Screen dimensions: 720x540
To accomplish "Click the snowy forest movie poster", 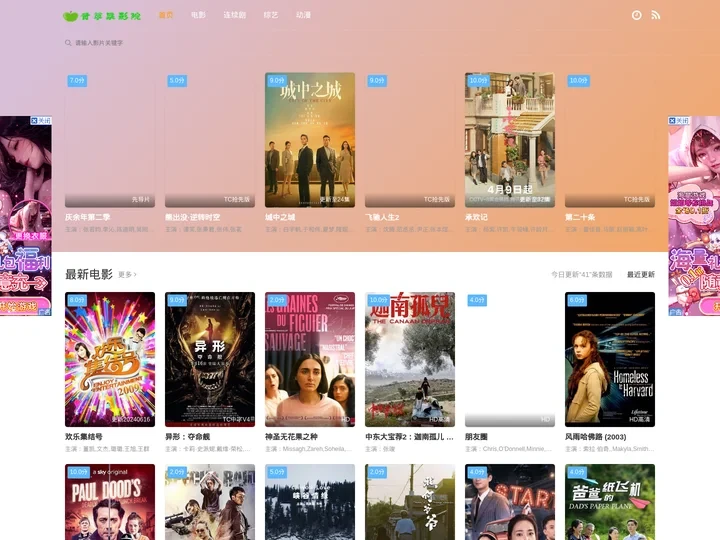I will click(x=310, y=502).
